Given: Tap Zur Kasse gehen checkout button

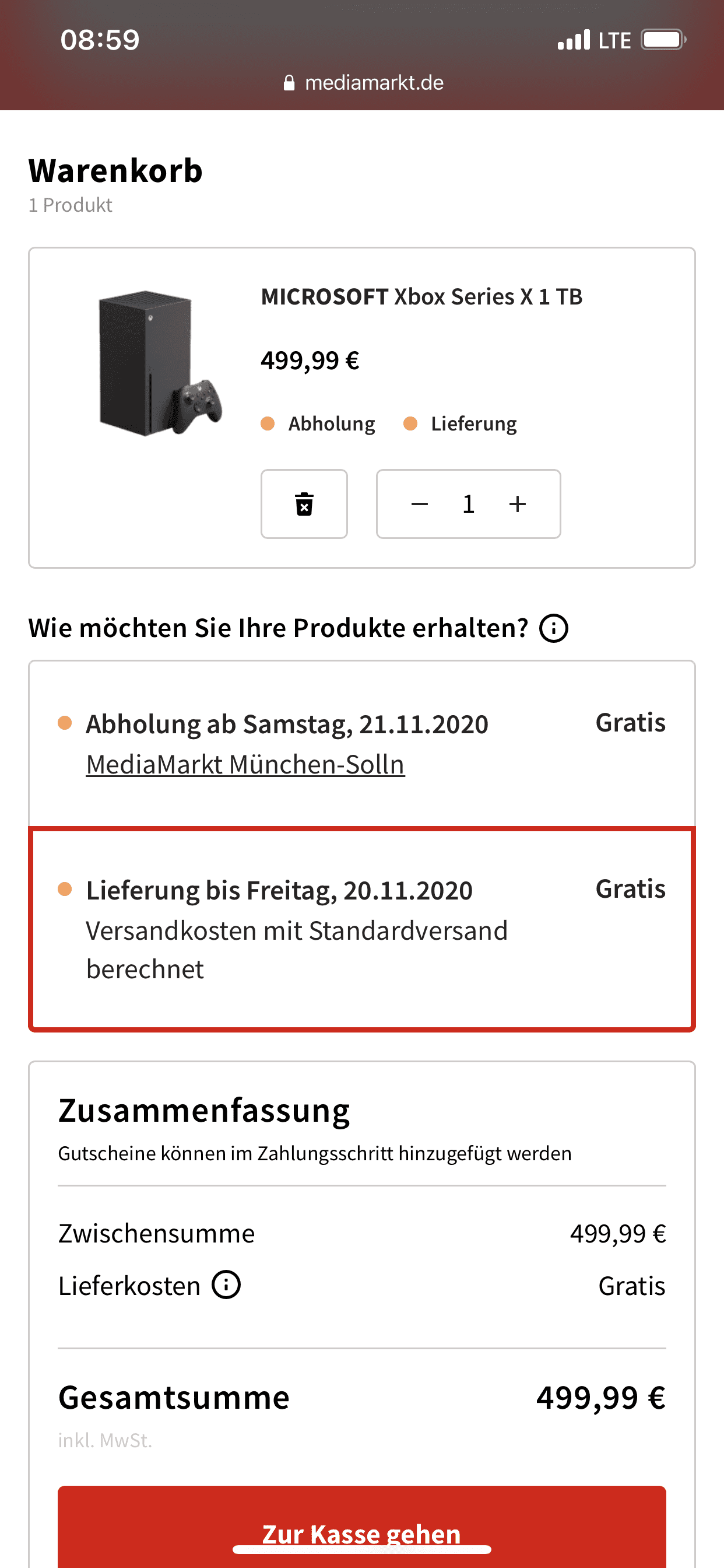Looking at the screenshot, I should point(362,1528).
